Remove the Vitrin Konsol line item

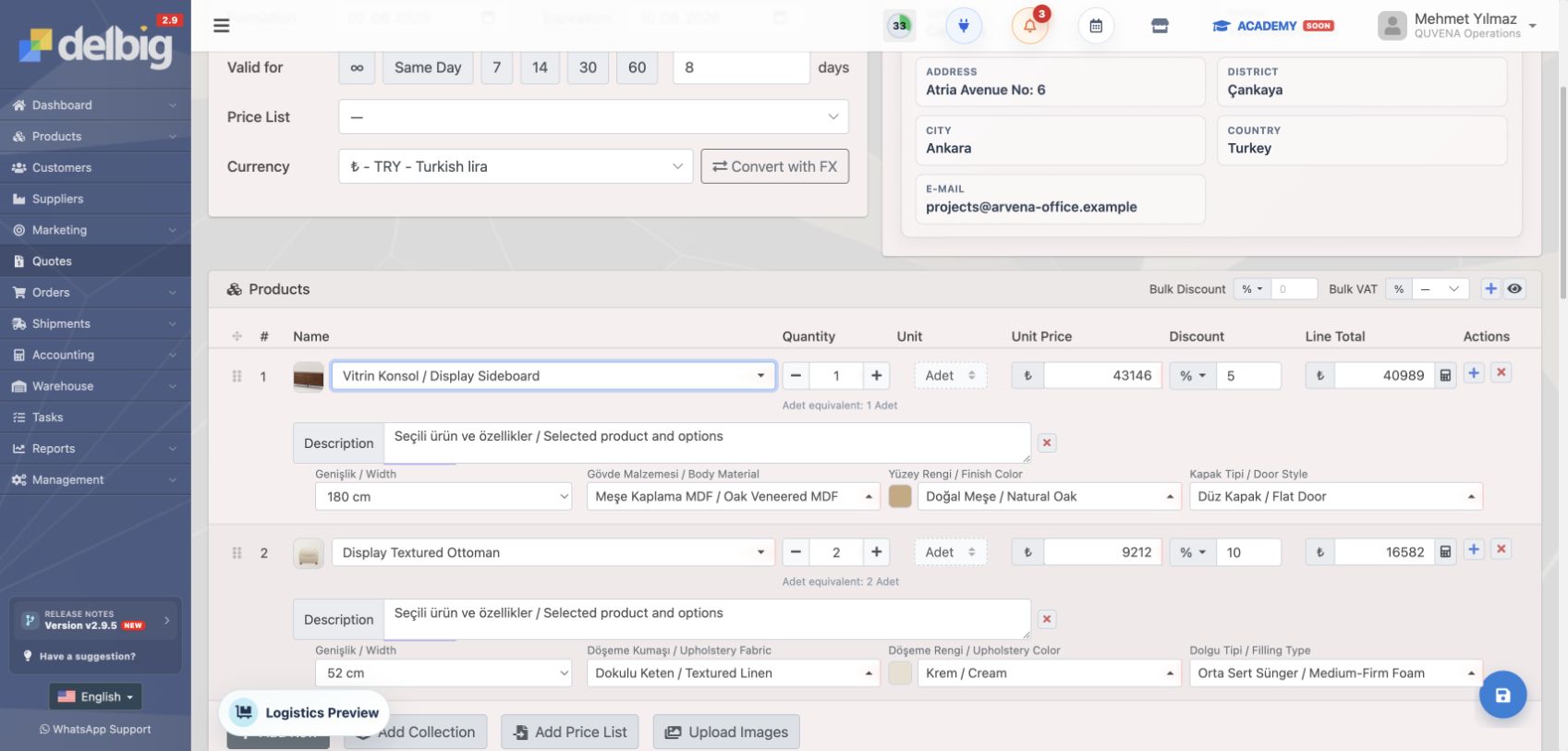pyautogui.click(x=1501, y=373)
